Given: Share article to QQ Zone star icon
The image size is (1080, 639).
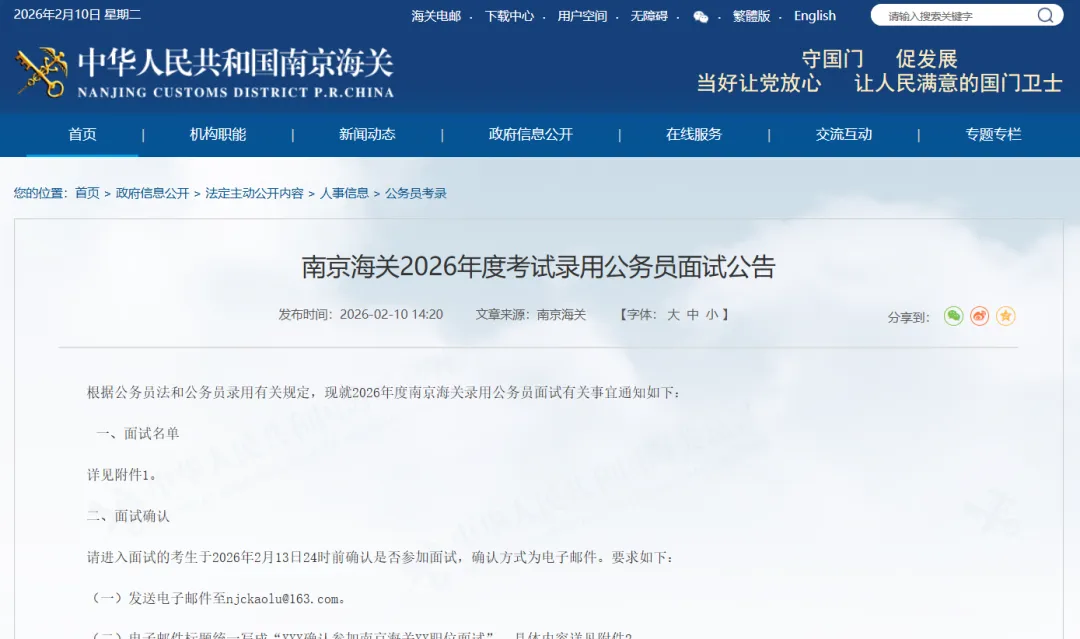Looking at the screenshot, I should pos(1006,316).
